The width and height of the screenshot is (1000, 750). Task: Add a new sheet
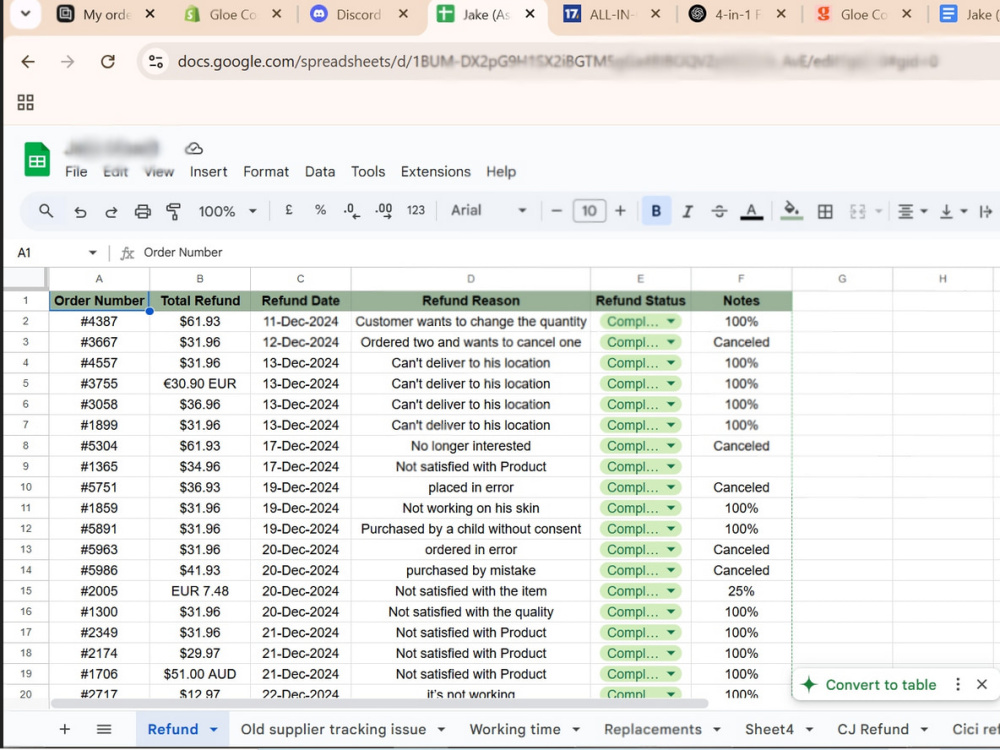[x=64, y=729]
